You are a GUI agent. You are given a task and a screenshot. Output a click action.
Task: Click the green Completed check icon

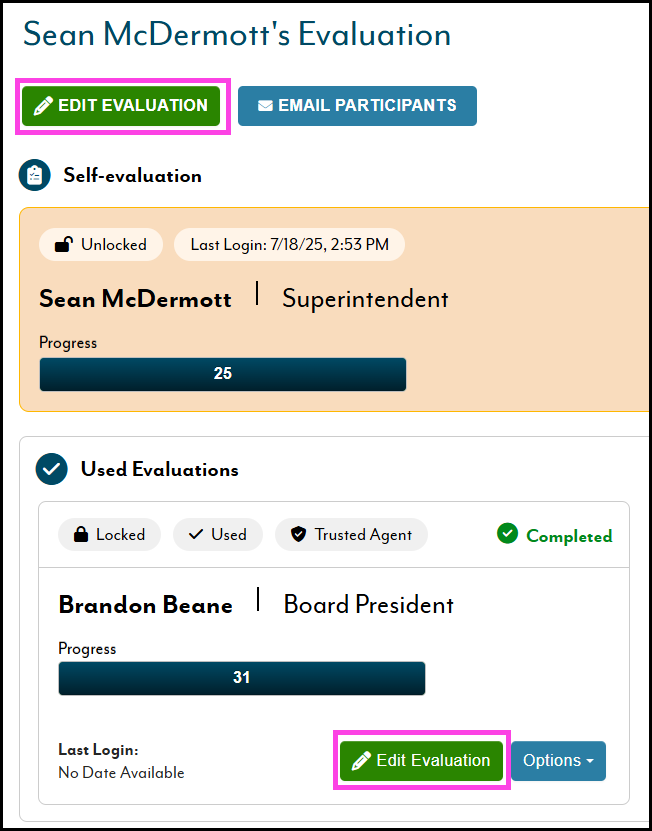pos(508,534)
